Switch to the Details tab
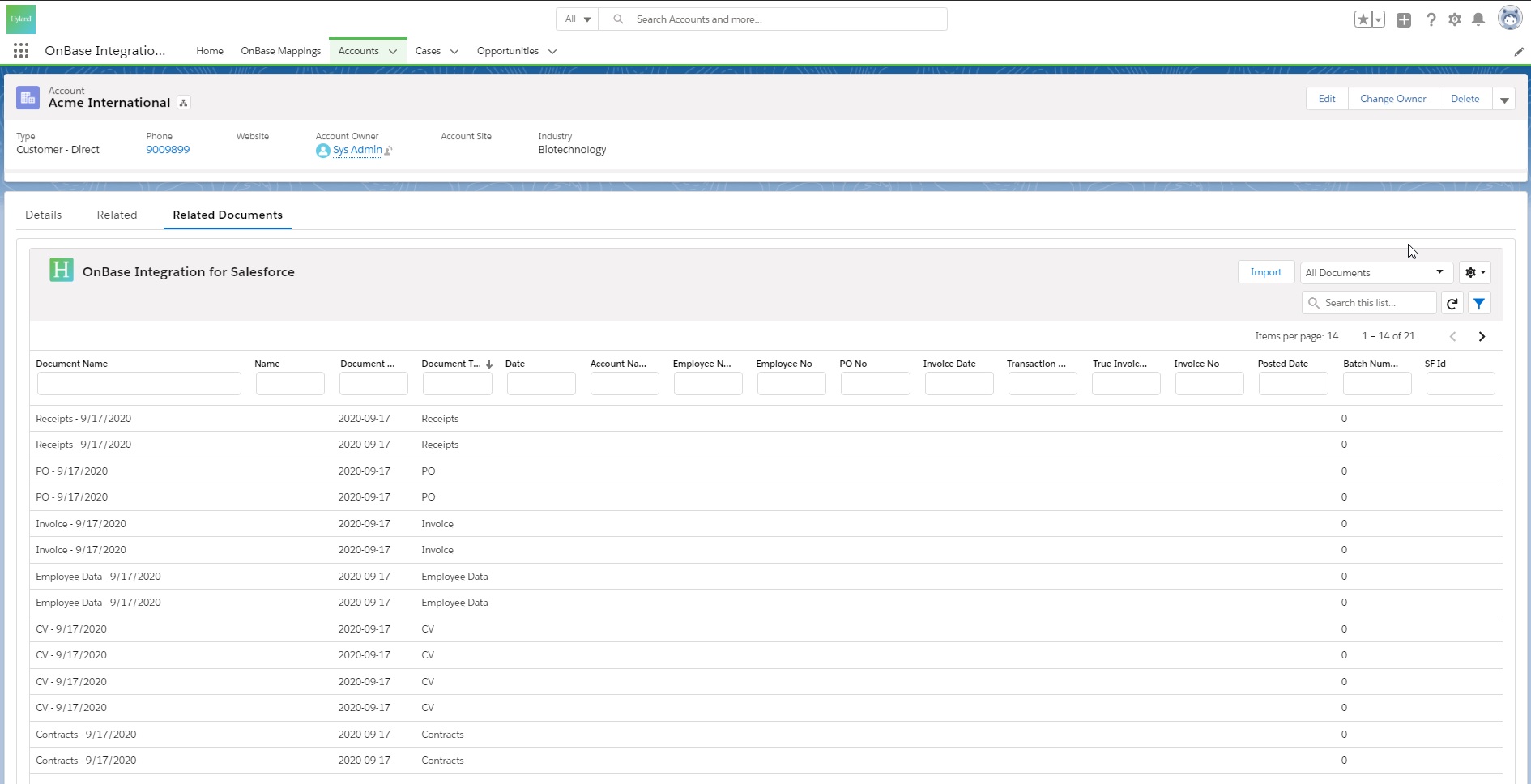 (x=44, y=215)
